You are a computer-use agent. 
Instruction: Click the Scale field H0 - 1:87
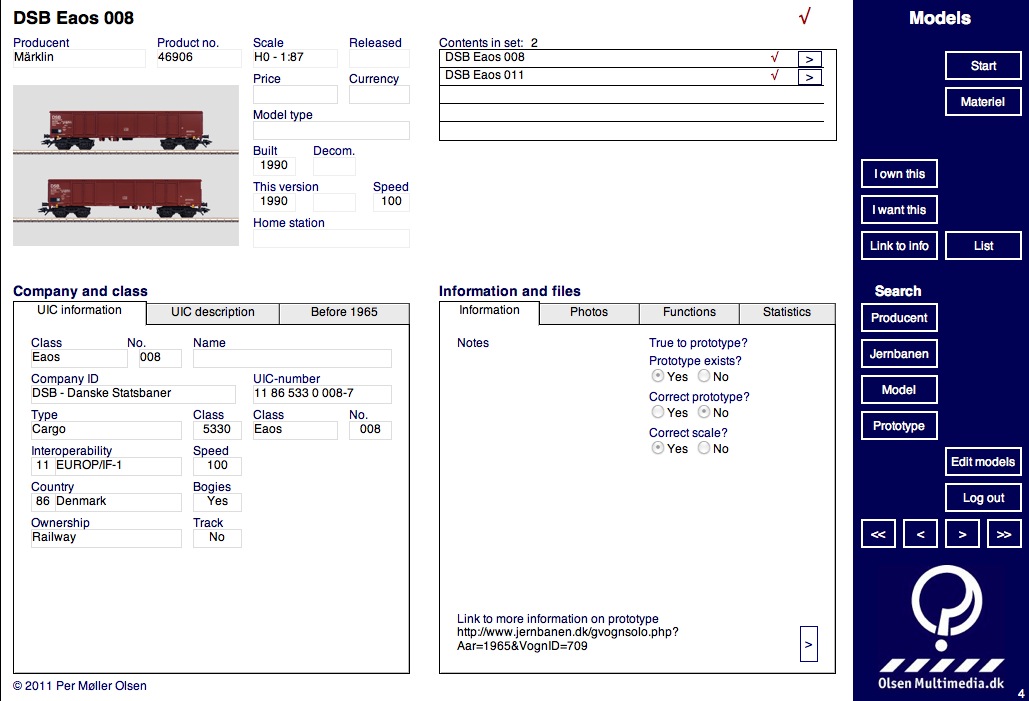(x=295, y=58)
